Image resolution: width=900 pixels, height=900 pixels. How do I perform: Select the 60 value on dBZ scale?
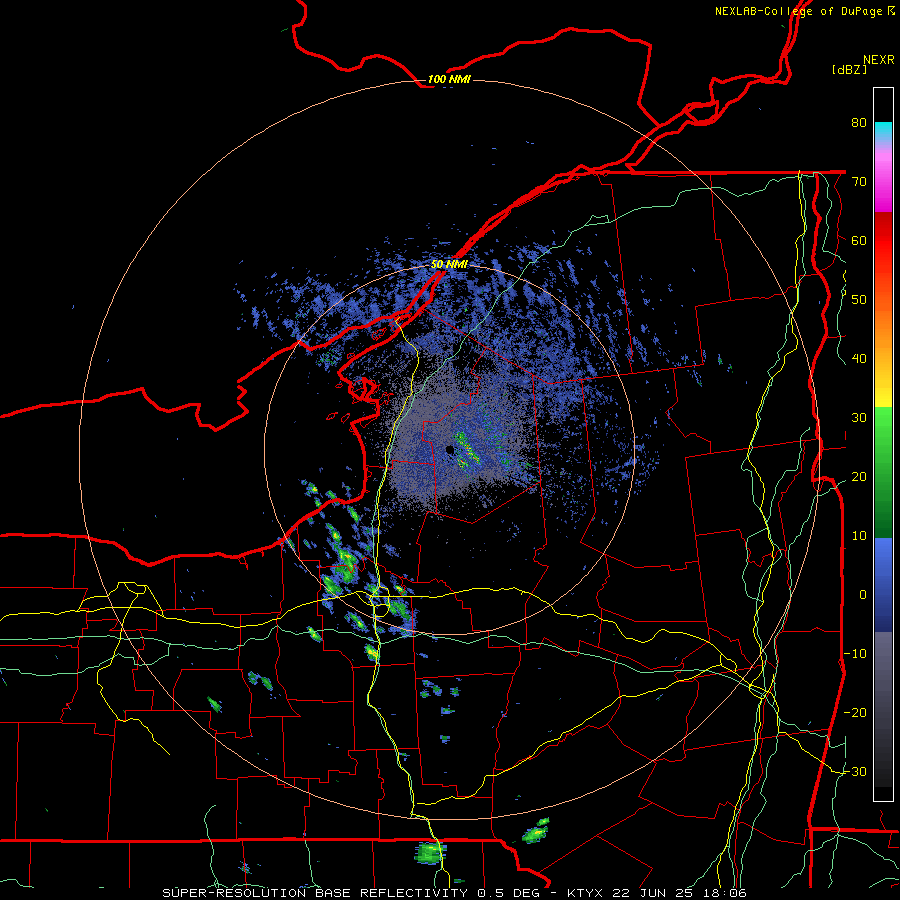859,240
